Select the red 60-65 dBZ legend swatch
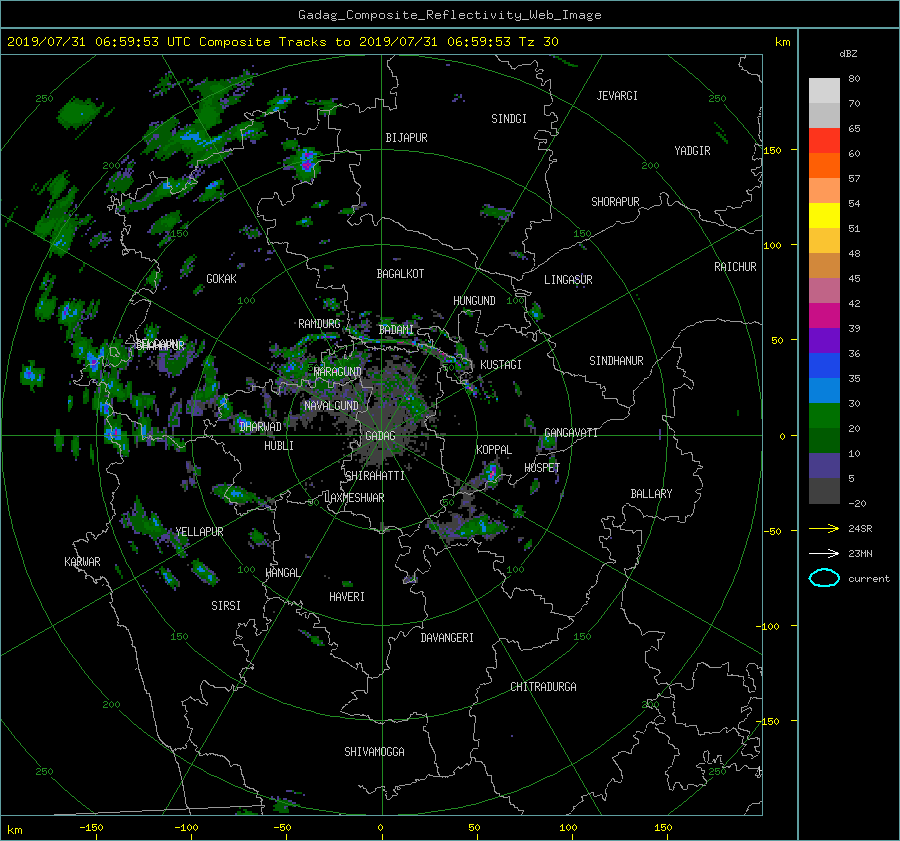 coord(824,141)
